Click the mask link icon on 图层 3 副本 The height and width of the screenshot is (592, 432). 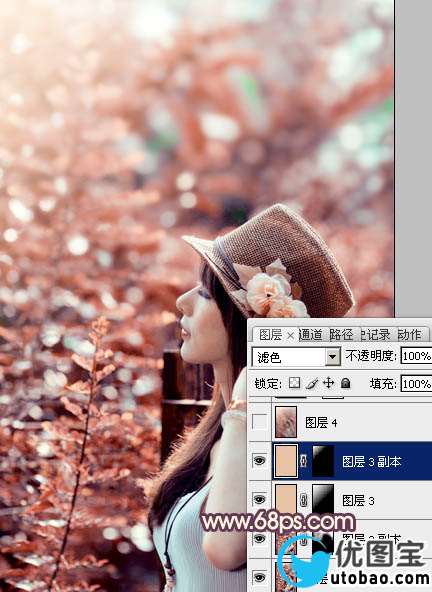click(x=304, y=461)
